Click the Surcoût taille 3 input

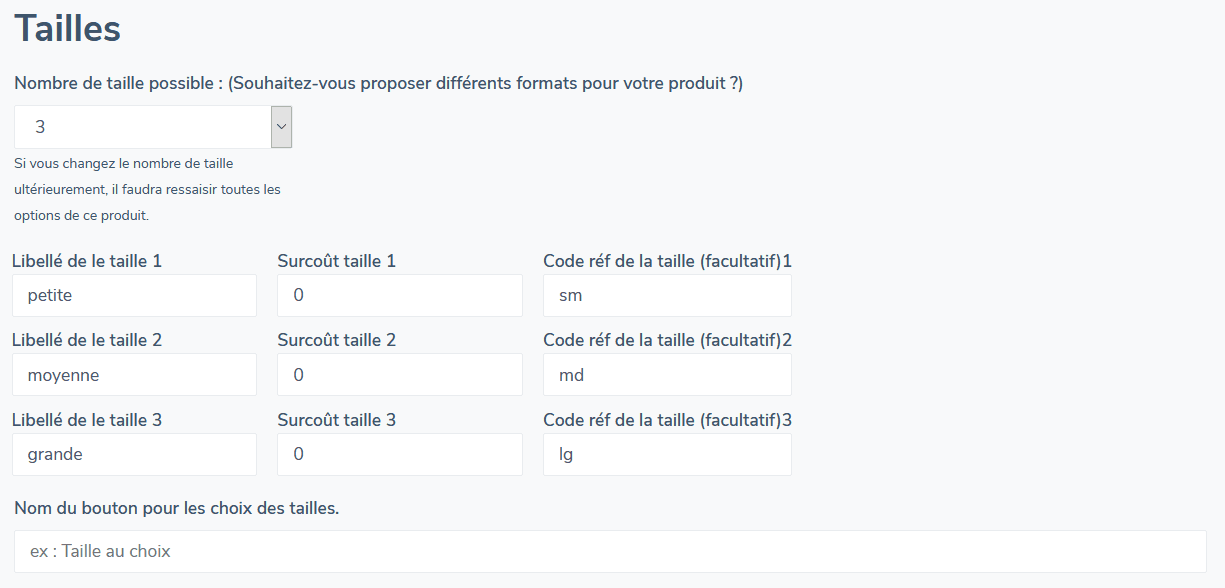pyautogui.click(x=399, y=453)
